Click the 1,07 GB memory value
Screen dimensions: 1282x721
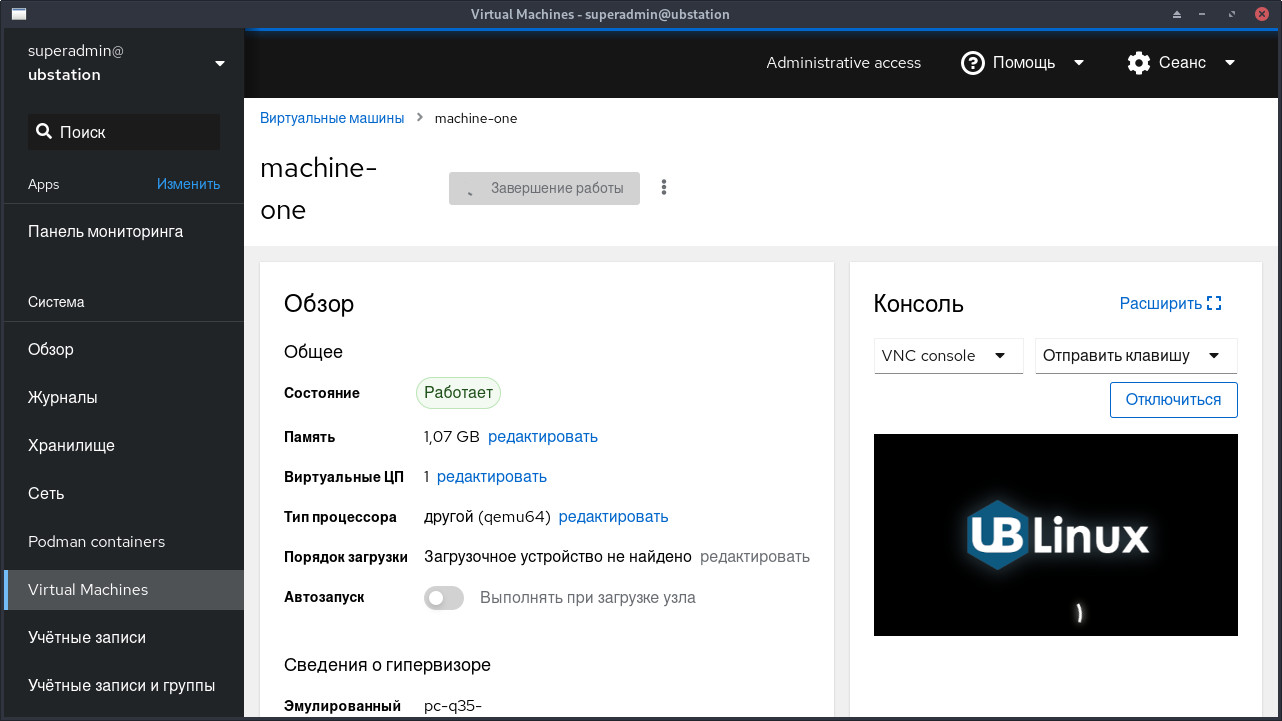(x=452, y=436)
